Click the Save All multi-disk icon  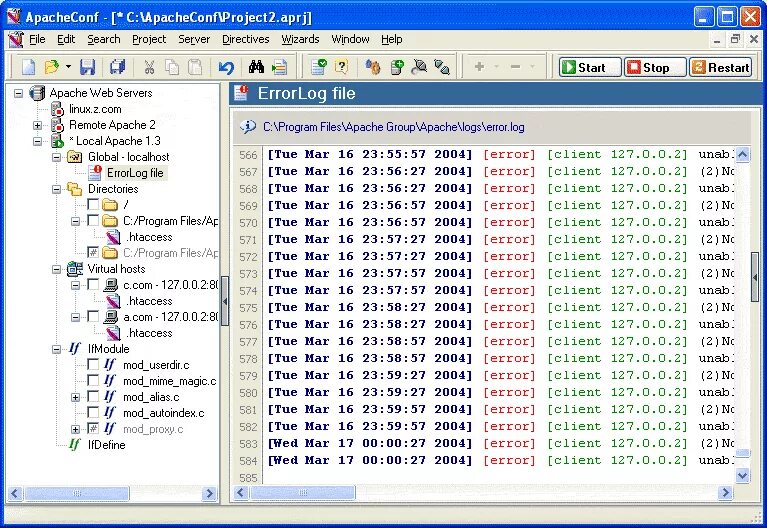pyautogui.click(x=117, y=67)
